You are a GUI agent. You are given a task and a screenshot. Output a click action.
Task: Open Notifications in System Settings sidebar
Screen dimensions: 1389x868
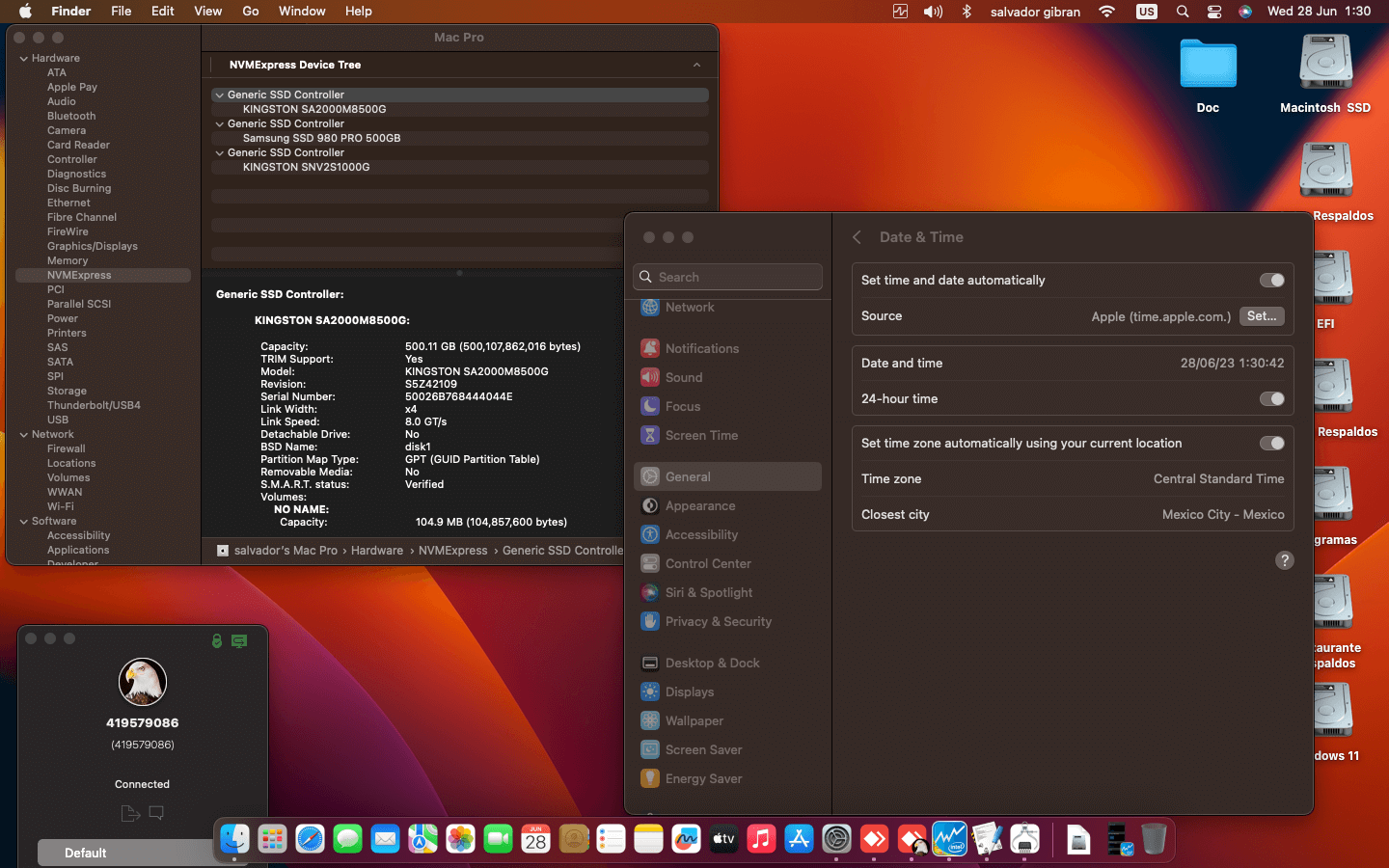click(x=728, y=348)
